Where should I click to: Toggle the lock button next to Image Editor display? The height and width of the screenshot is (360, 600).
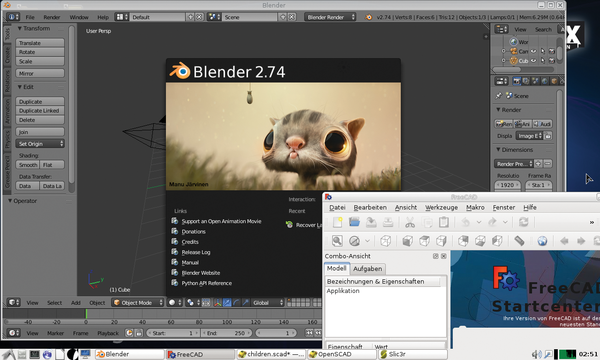pyautogui.click(x=548, y=136)
